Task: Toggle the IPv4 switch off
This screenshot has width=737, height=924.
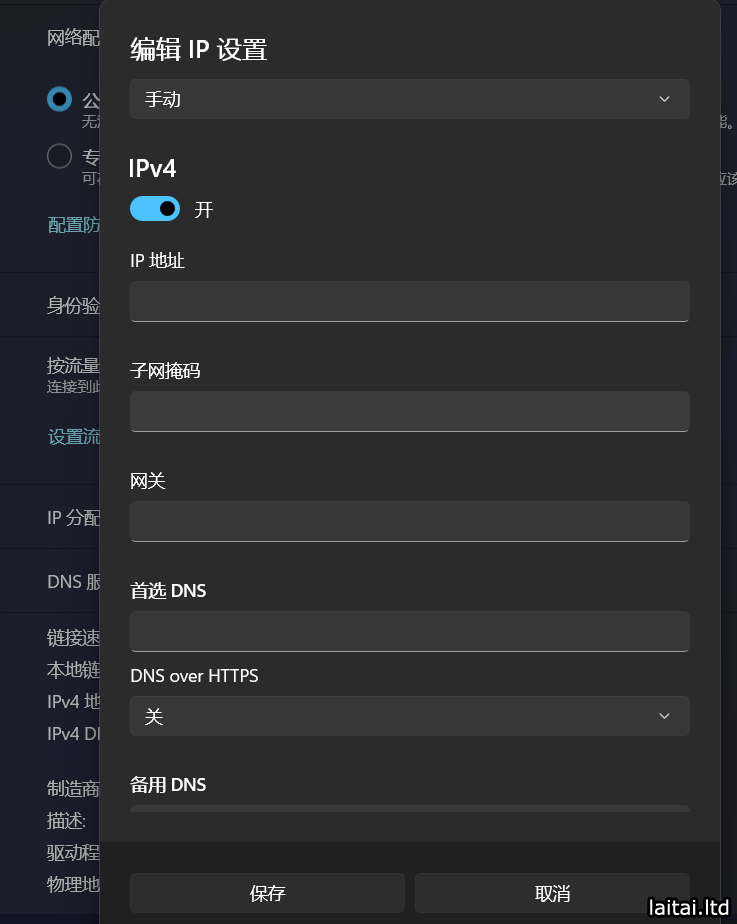Action: (155, 208)
